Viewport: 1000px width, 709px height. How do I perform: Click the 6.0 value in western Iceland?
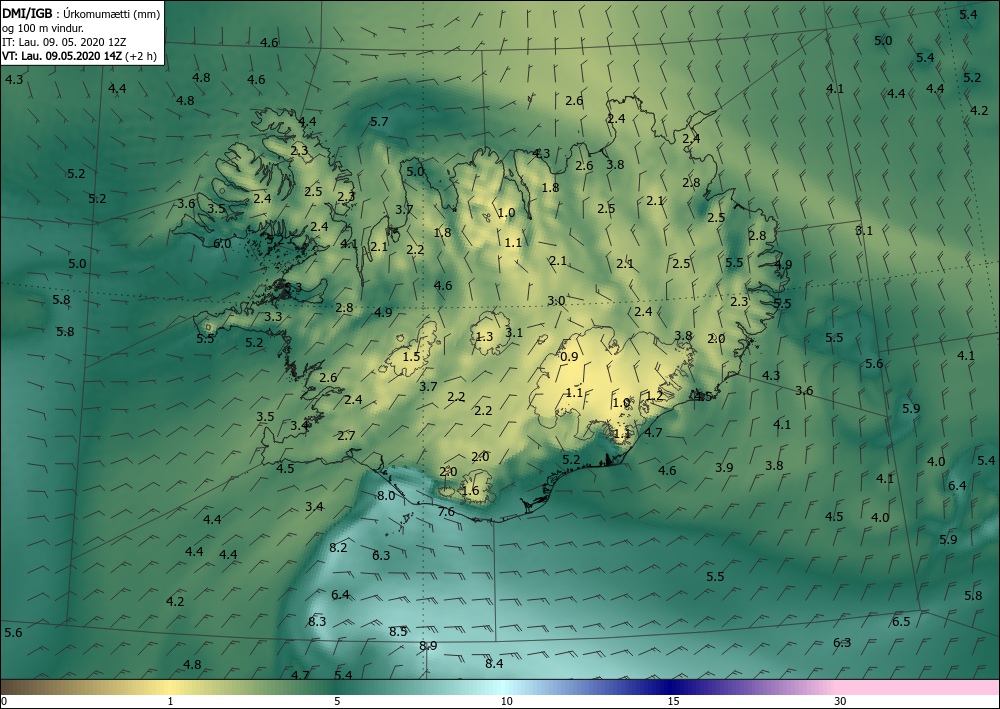(222, 244)
